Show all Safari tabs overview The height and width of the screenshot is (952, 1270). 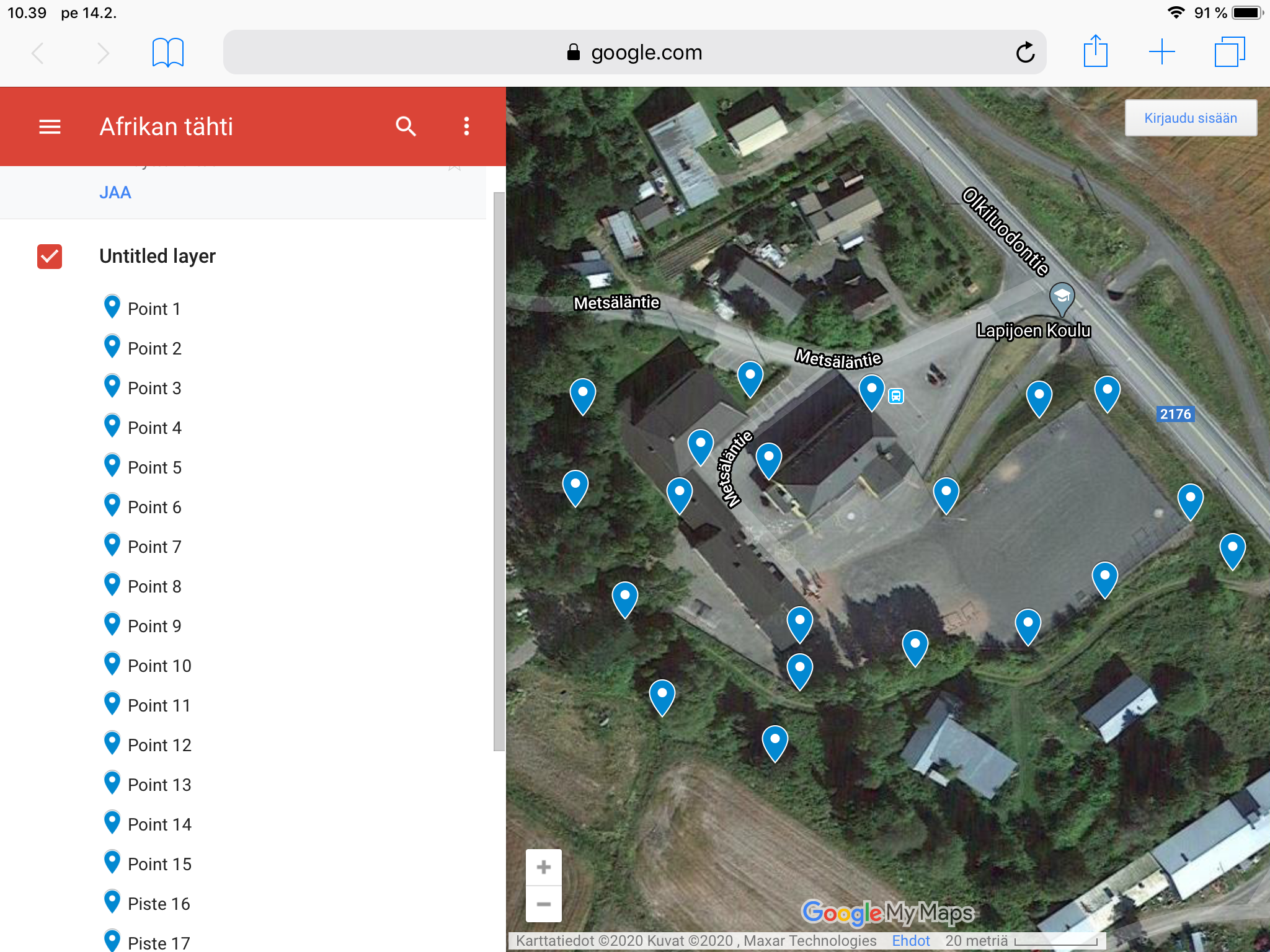coord(1229,52)
